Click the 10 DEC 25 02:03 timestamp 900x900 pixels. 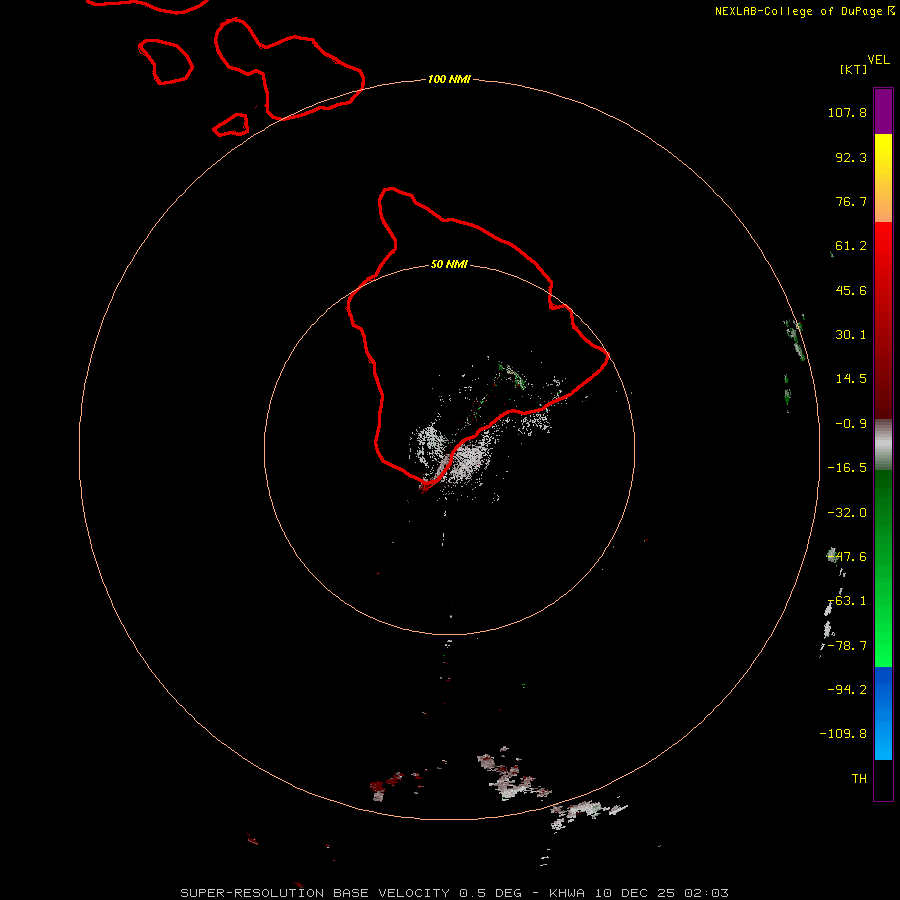(x=662, y=893)
